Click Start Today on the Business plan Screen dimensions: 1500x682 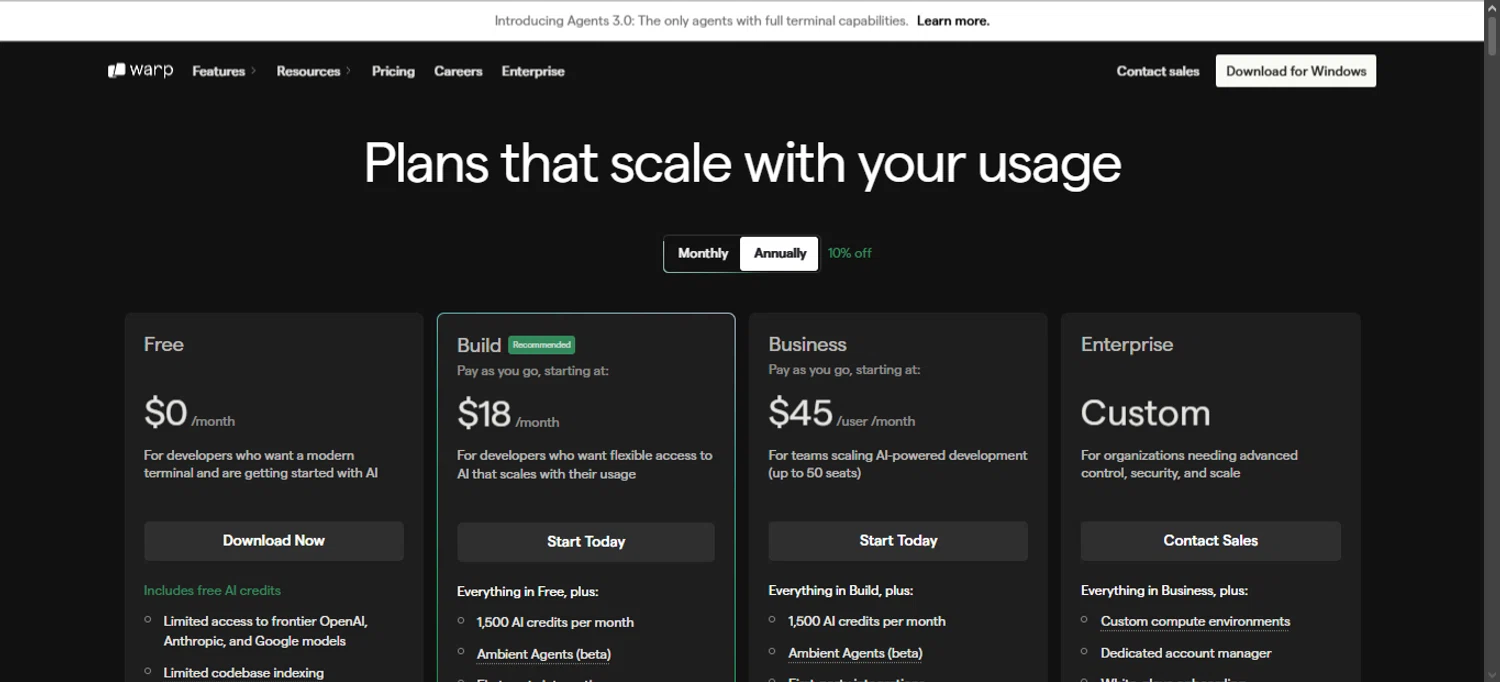pyautogui.click(x=898, y=540)
